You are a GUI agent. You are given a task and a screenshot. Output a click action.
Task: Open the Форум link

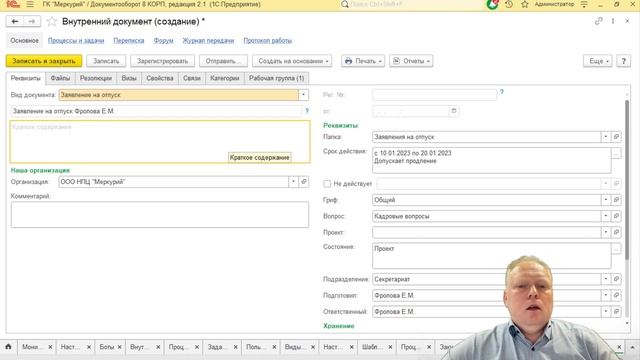point(163,40)
